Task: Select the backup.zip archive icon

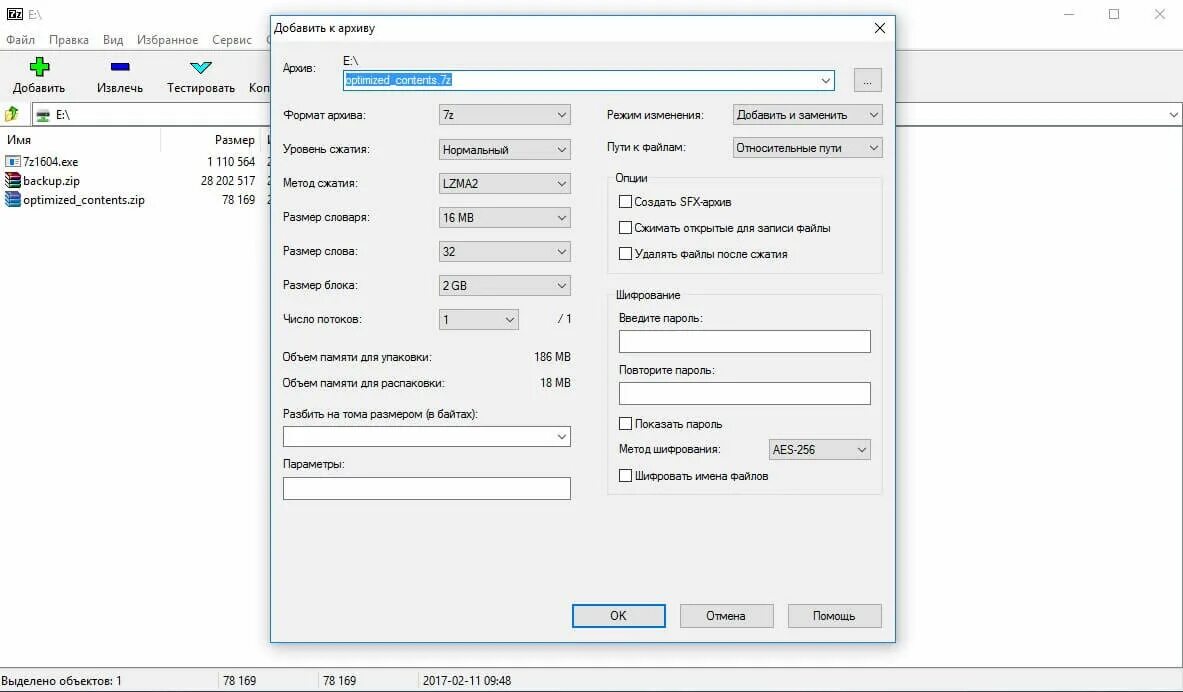Action: pyautogui.click(x=12, y=180)
